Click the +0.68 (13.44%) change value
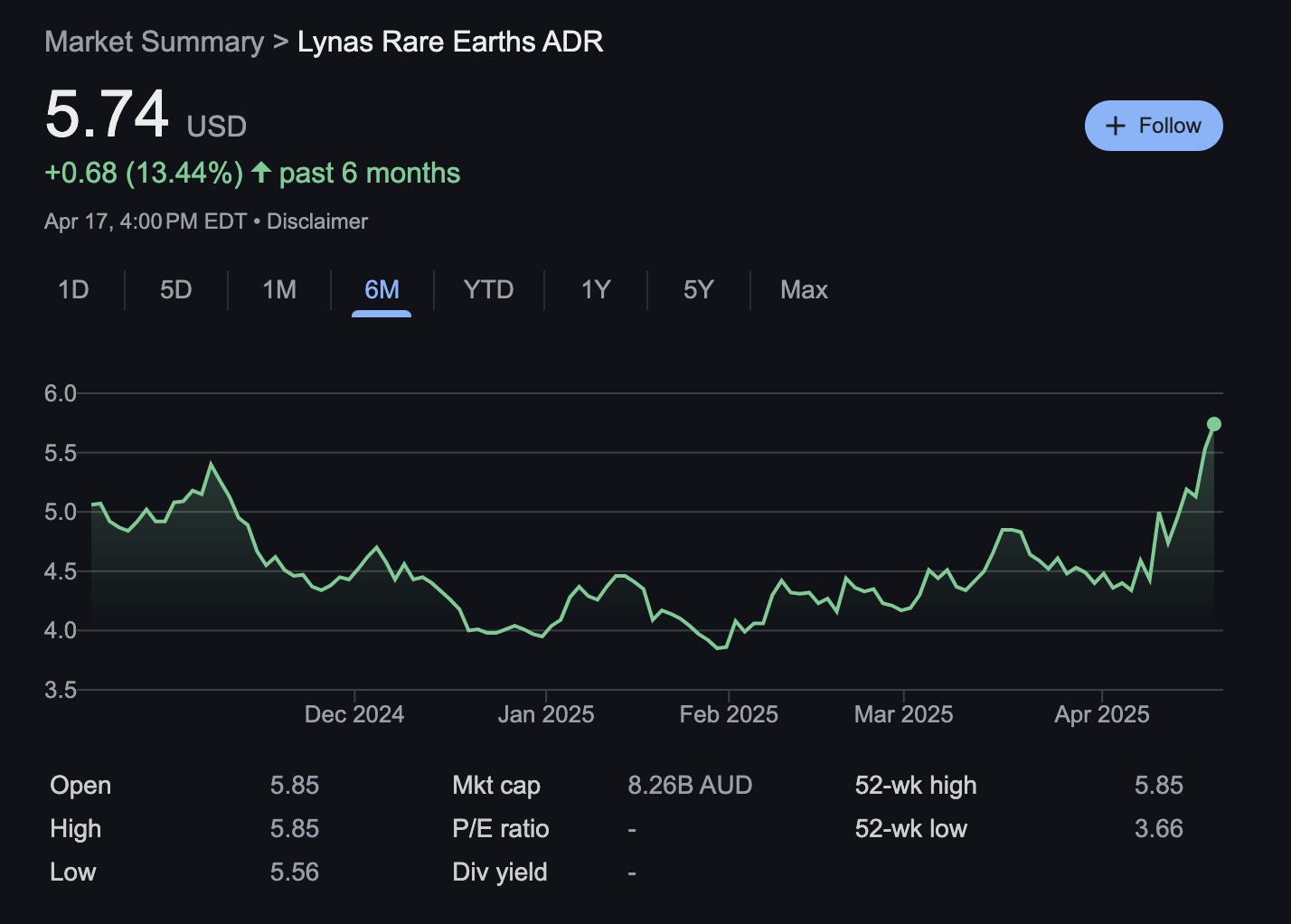The height and width of the screenshot is (924, 1291). tap(144, 173)
